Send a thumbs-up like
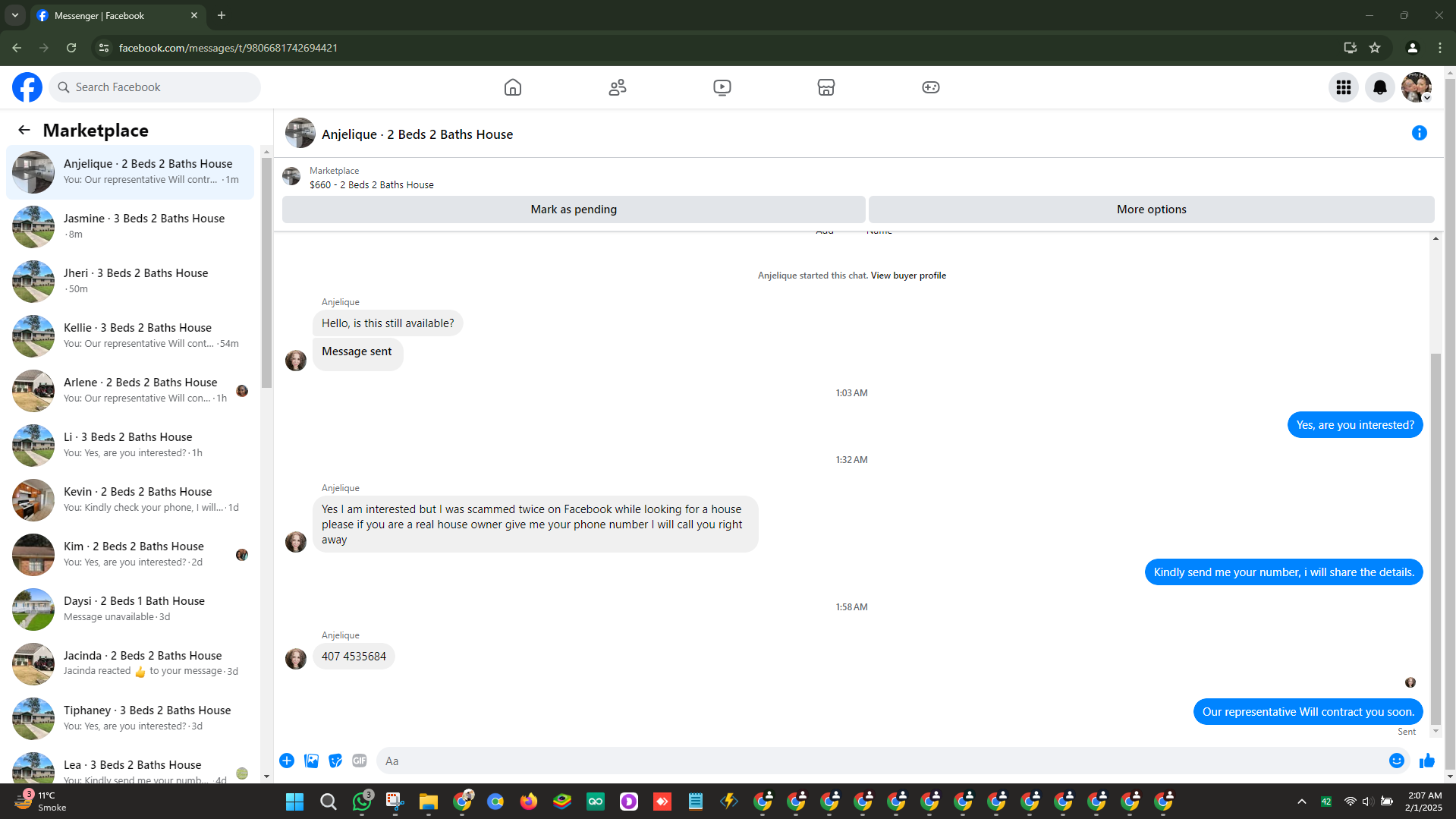The height and width of the screenshot is (819, 1456). [1427, 761]
